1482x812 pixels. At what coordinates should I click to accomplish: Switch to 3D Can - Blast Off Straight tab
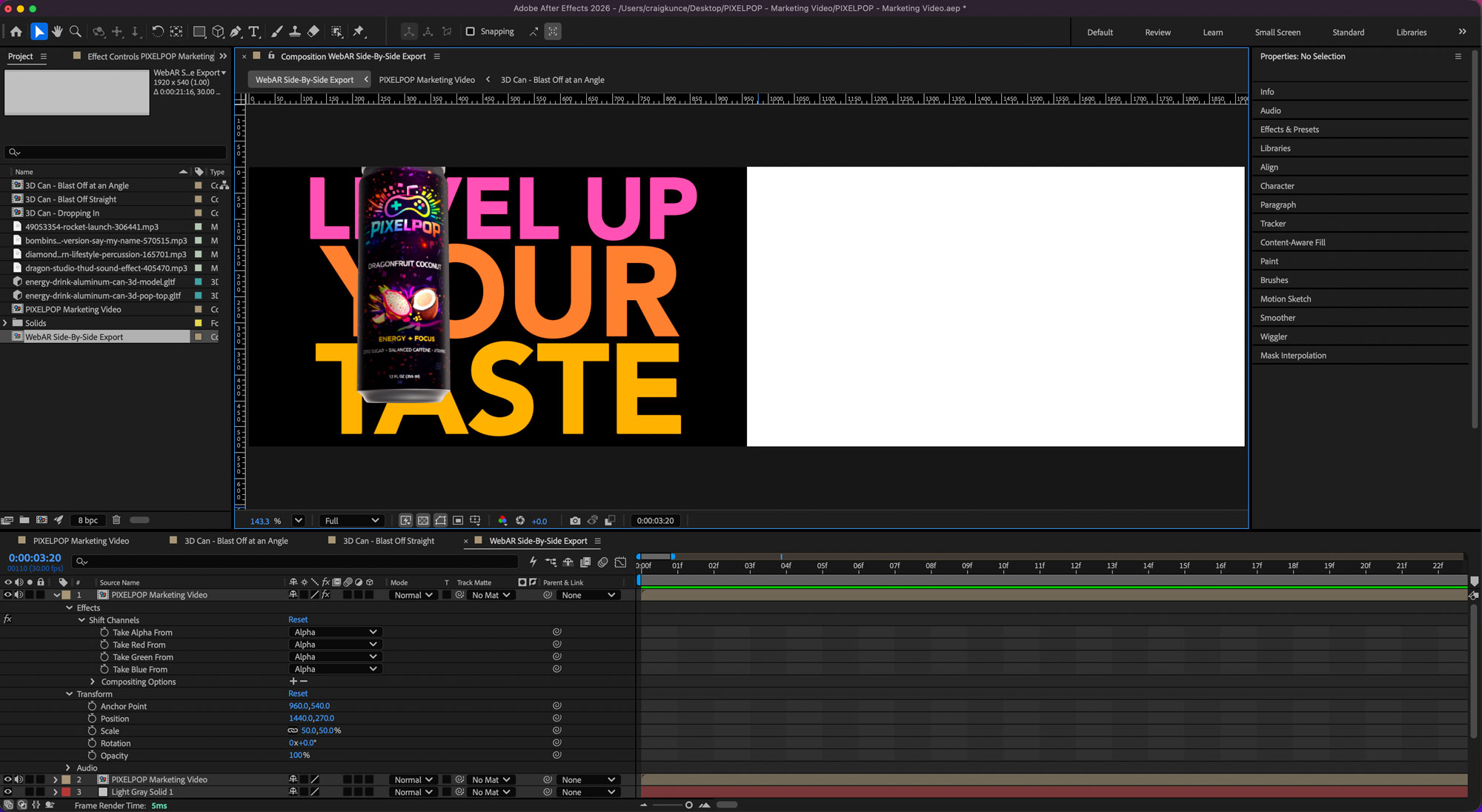(388, 541)
